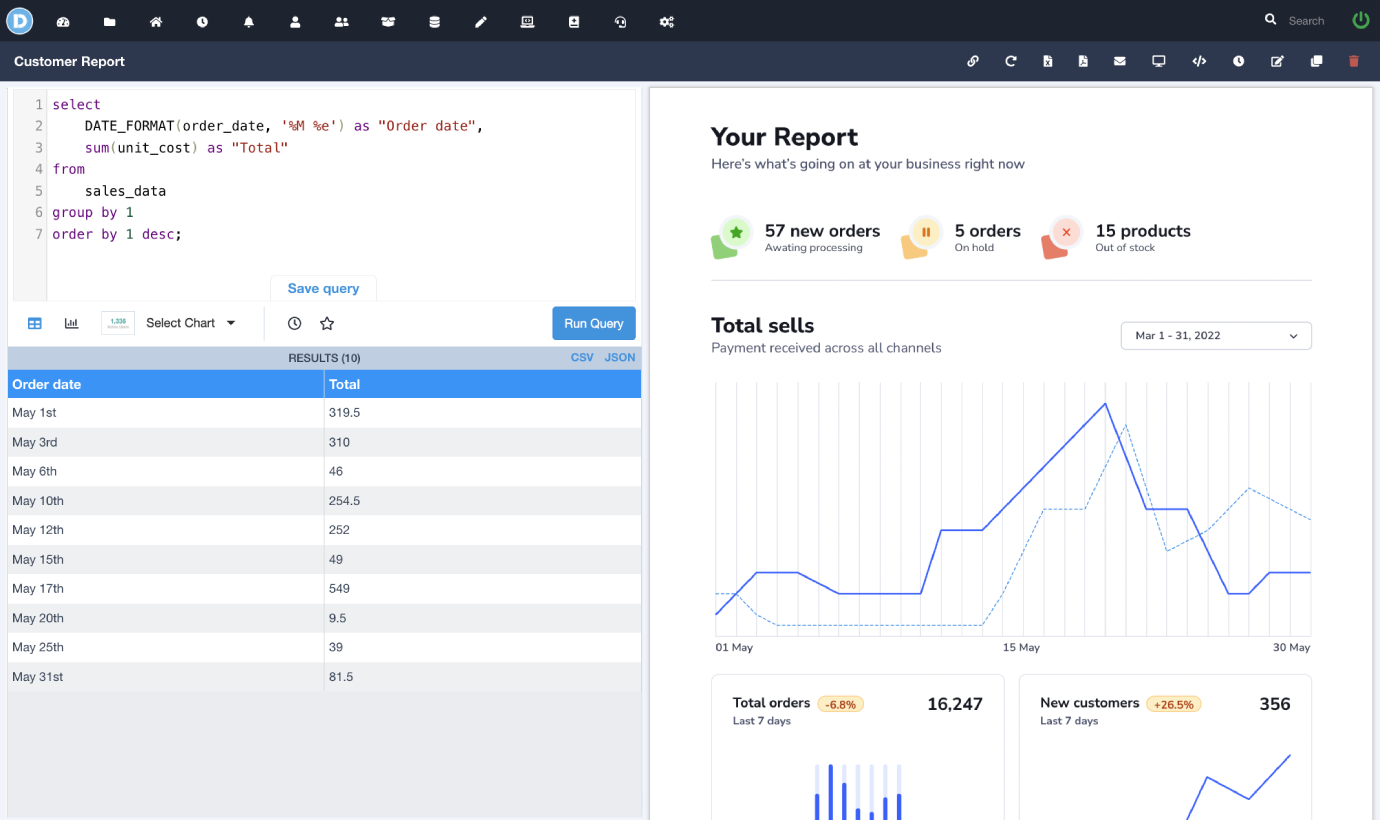Switch to table view icon
Viewport: 1380px width, 820px height.
tap(35, 323)
